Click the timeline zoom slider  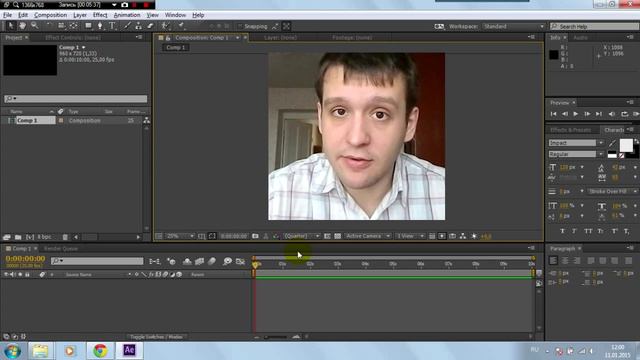point(276,337)
